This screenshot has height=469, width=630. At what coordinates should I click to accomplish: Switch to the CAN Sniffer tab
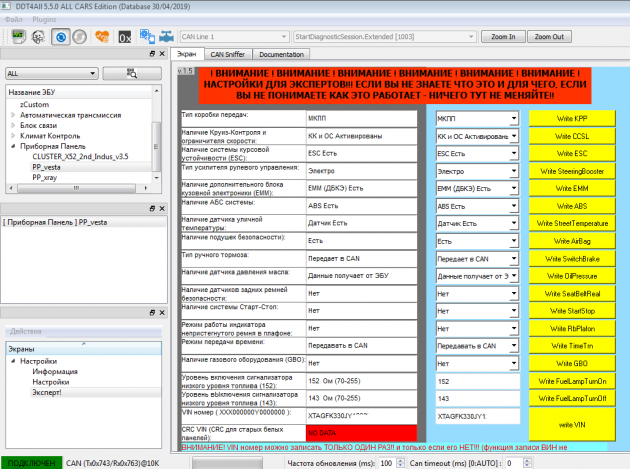(228, 54)
